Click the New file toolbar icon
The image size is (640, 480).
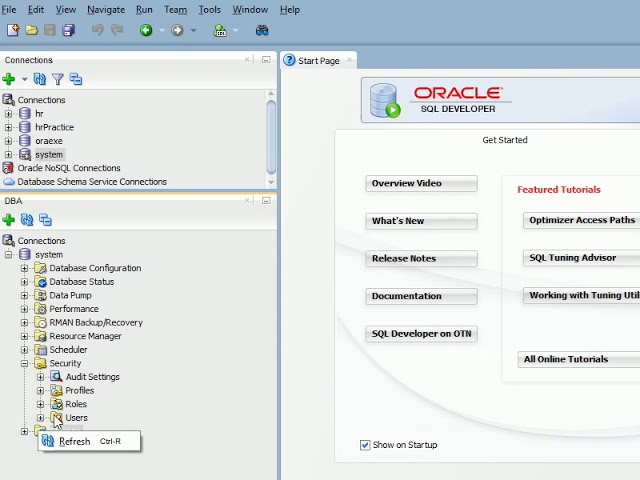click(x=13, y=30)
